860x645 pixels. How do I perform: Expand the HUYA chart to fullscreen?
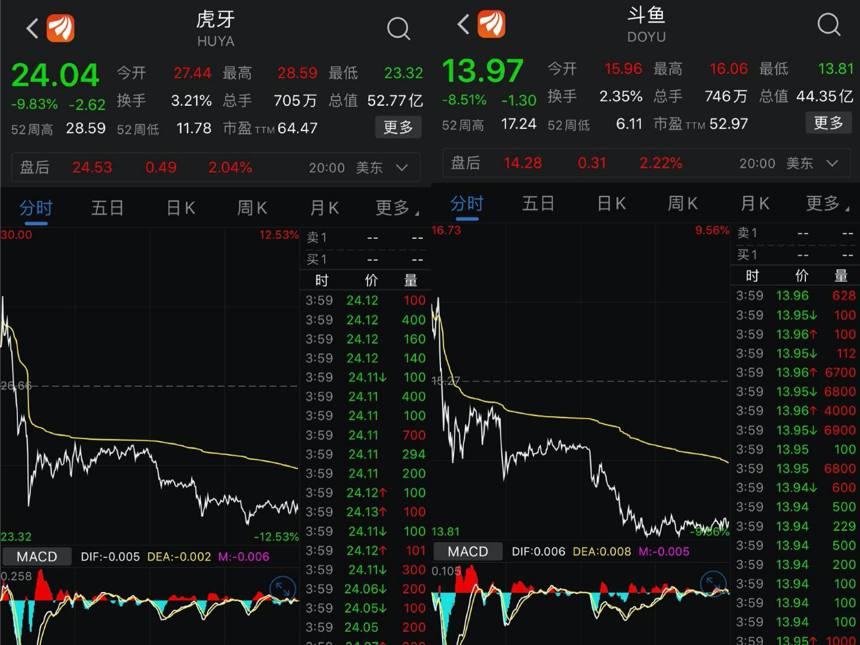[282, 589]
